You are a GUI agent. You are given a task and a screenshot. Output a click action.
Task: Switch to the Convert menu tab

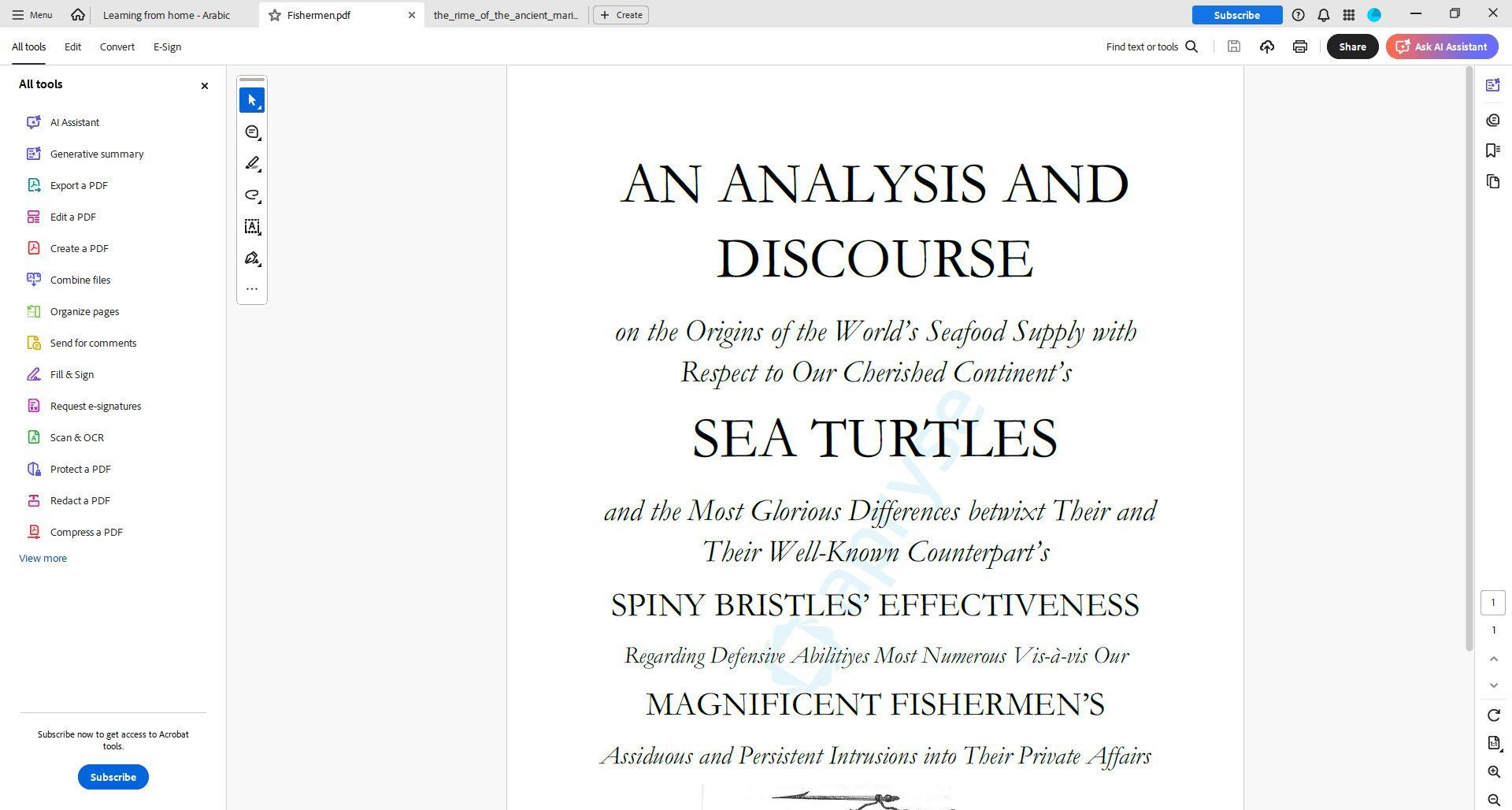117,46
